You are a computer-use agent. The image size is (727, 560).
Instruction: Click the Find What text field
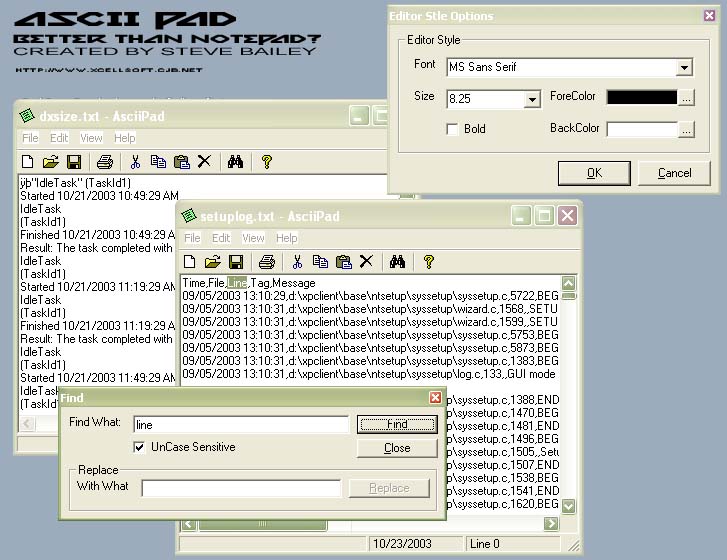pyautogui.click(x=240, y=424)
